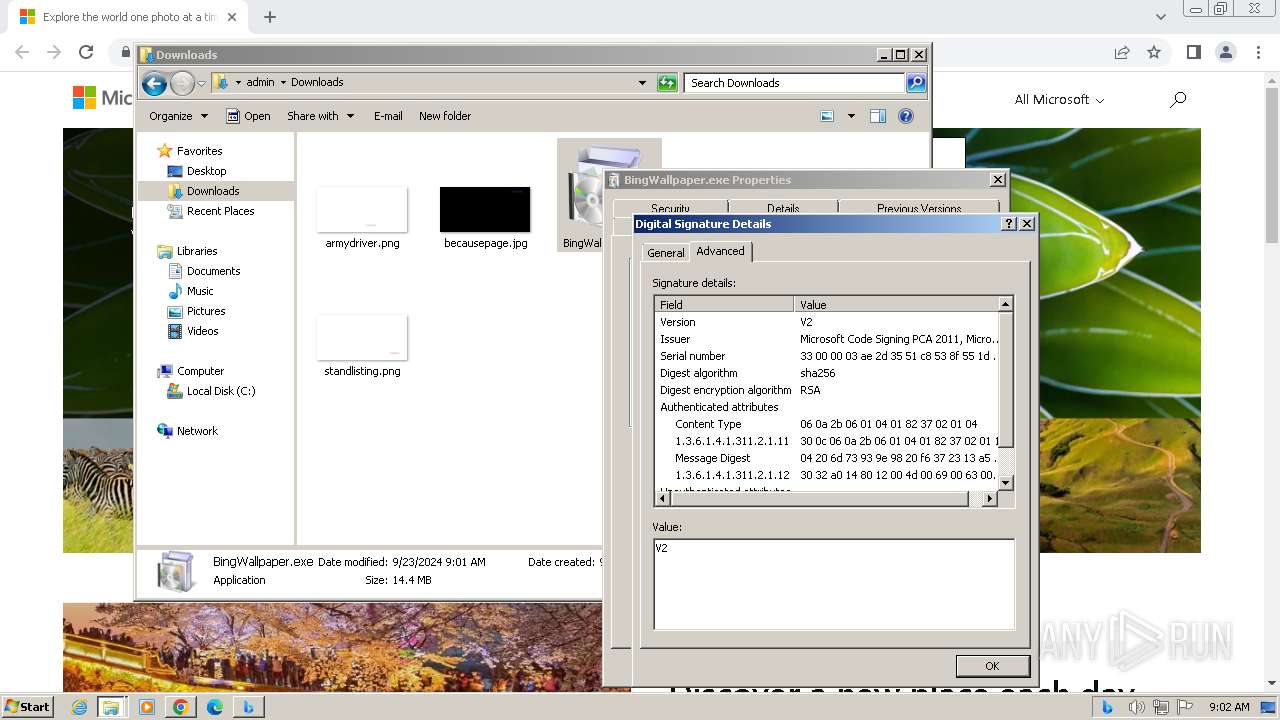
Task: Open the Bing app in the taskbar
Action: [248, 707]
